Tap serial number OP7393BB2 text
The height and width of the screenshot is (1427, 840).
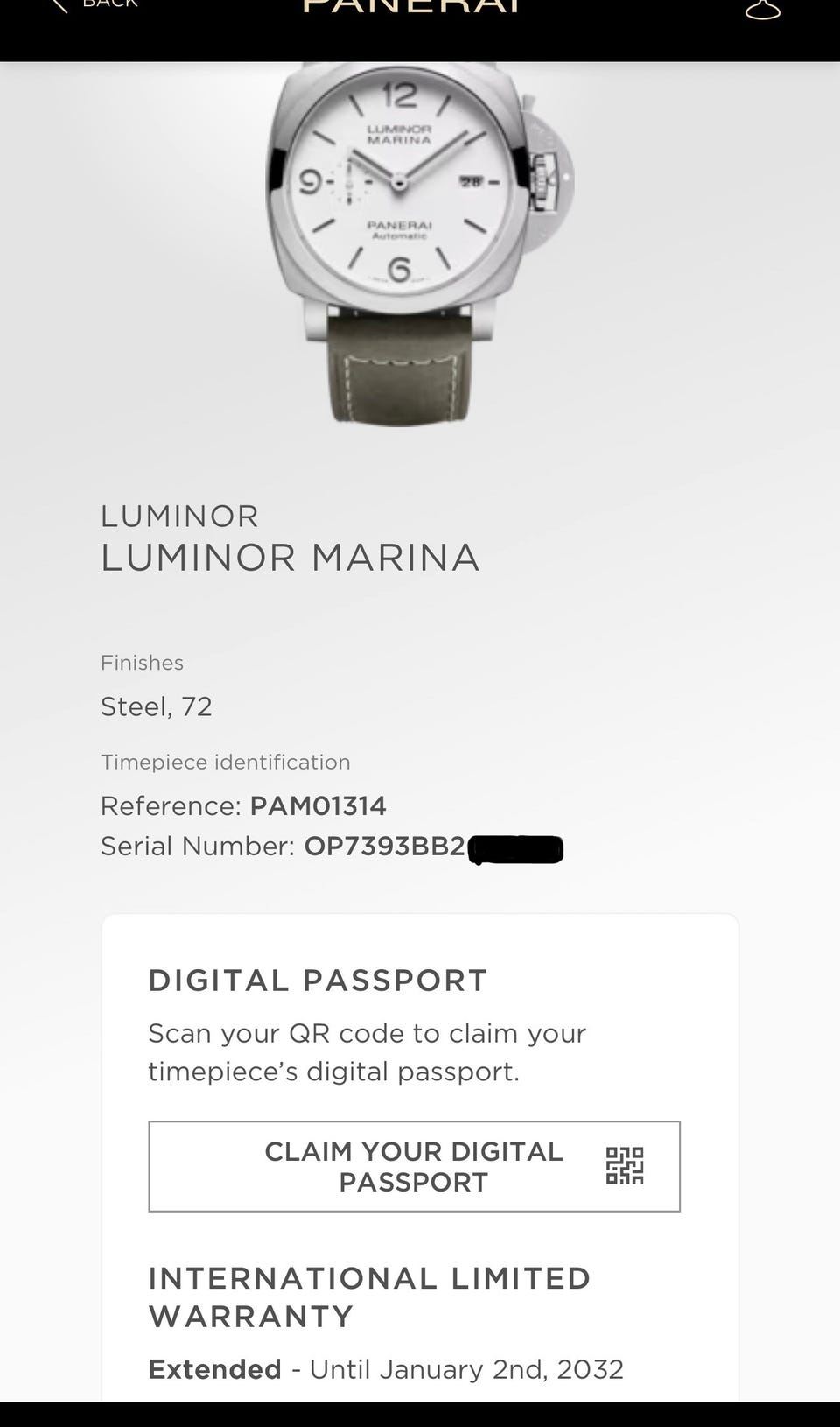click(x=384, y=847)
